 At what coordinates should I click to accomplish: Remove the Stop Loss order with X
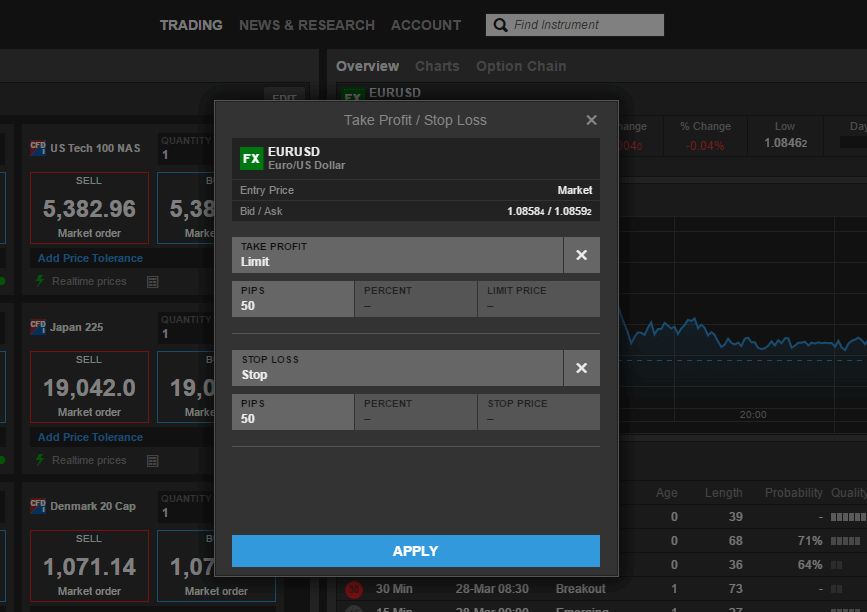tap(581, 368)
